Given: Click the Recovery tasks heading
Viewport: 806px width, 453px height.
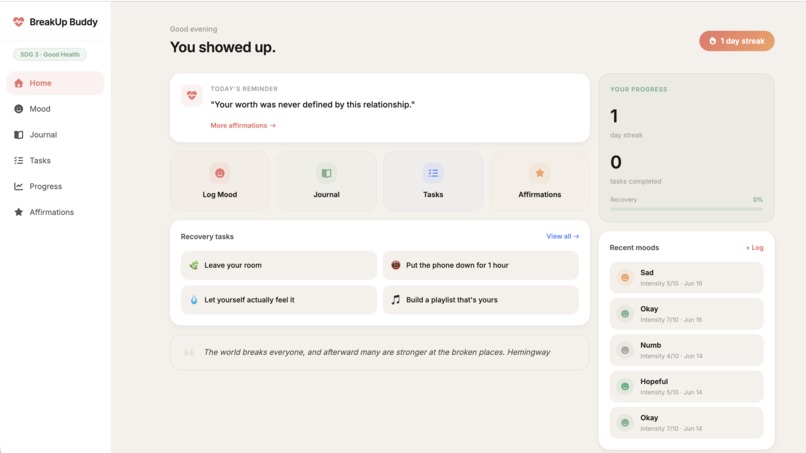Looking at the screenshot, I should pos(207,237).
